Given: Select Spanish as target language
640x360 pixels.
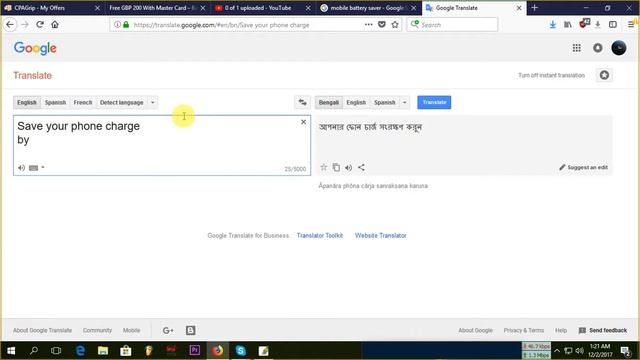Looking at the screenshot, I should [384, 102].
